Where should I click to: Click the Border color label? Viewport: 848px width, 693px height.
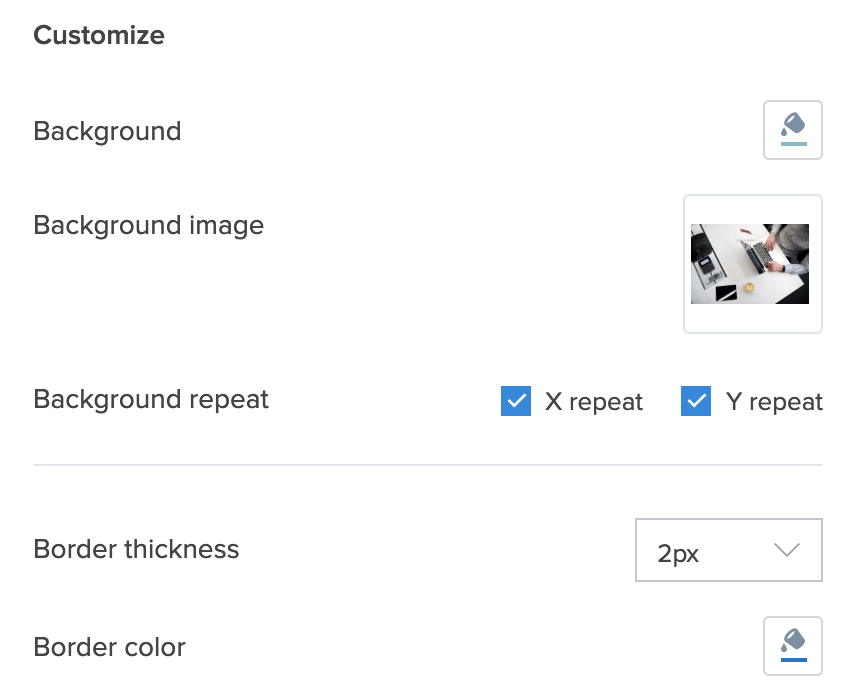coord(109,647)
